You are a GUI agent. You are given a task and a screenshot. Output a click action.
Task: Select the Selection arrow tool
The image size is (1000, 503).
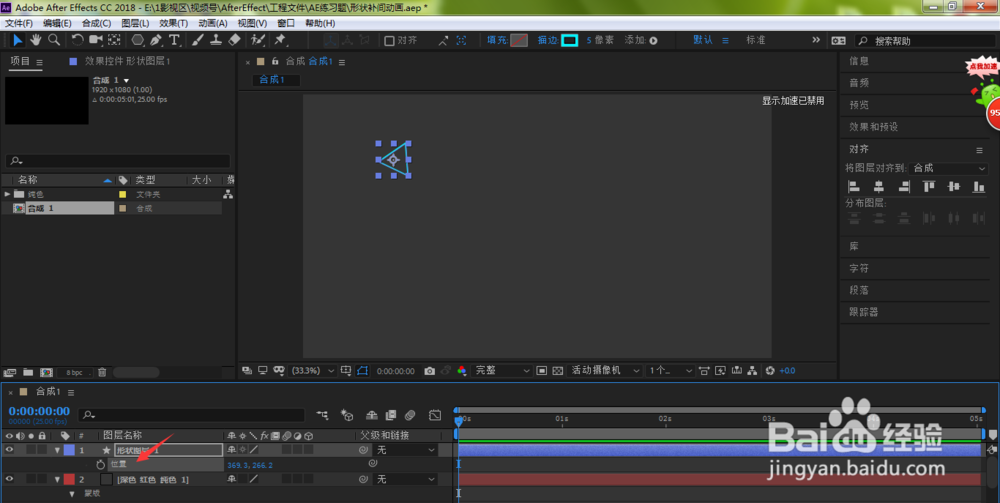[x=17, y=40]
